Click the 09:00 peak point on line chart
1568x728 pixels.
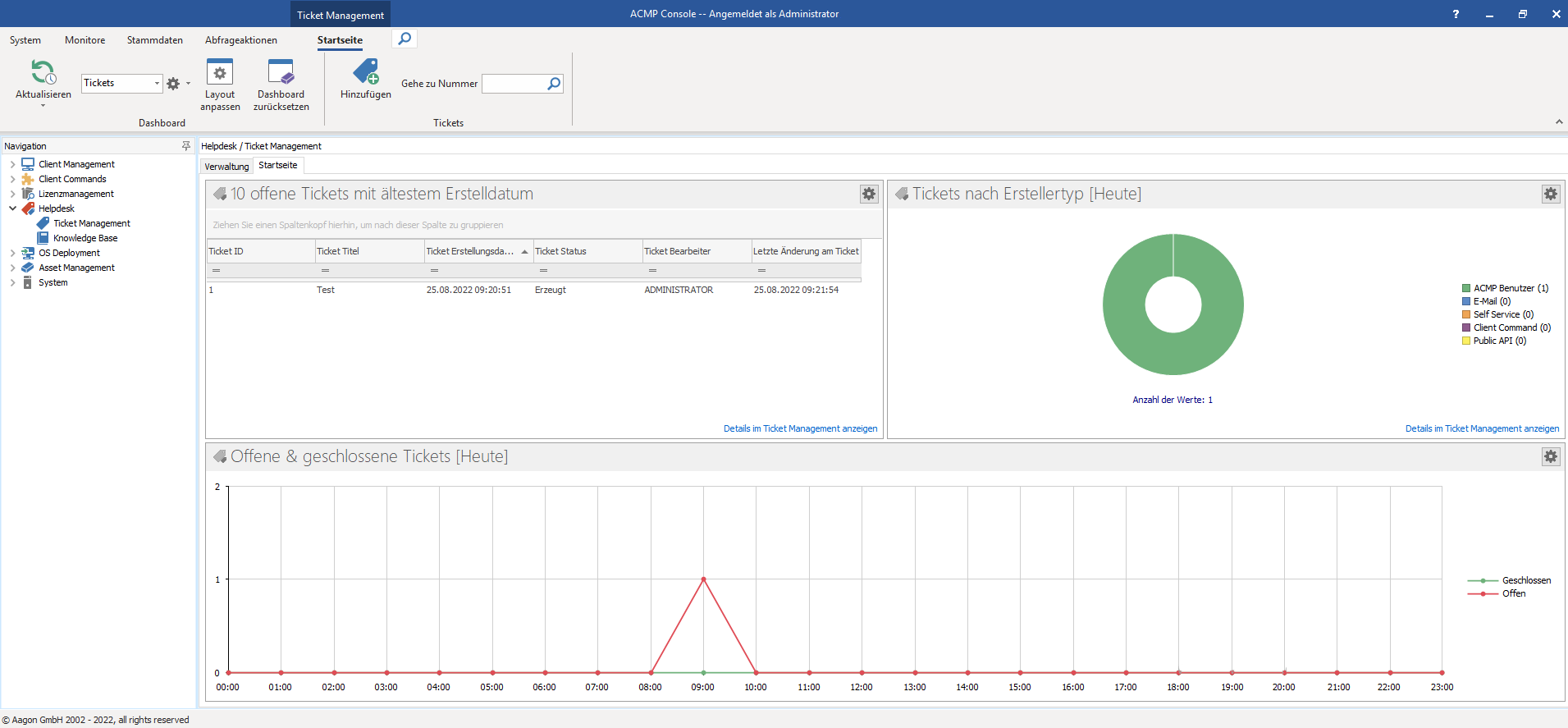703,579
